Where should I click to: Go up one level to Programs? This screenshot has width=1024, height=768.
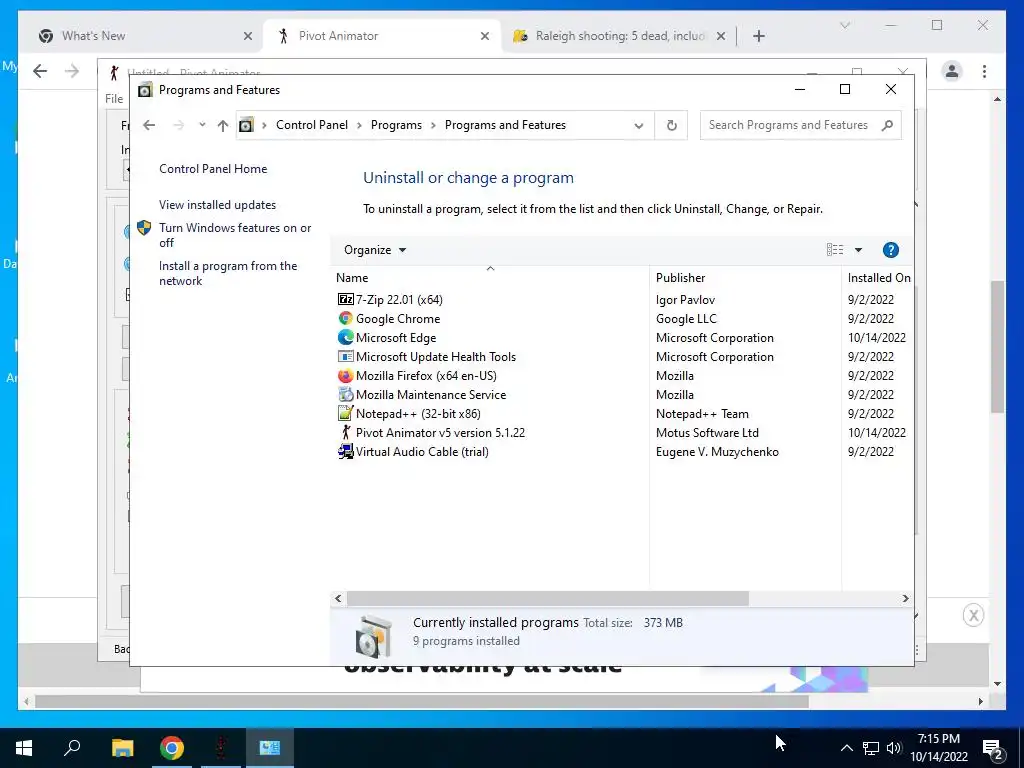coord(223,125)
